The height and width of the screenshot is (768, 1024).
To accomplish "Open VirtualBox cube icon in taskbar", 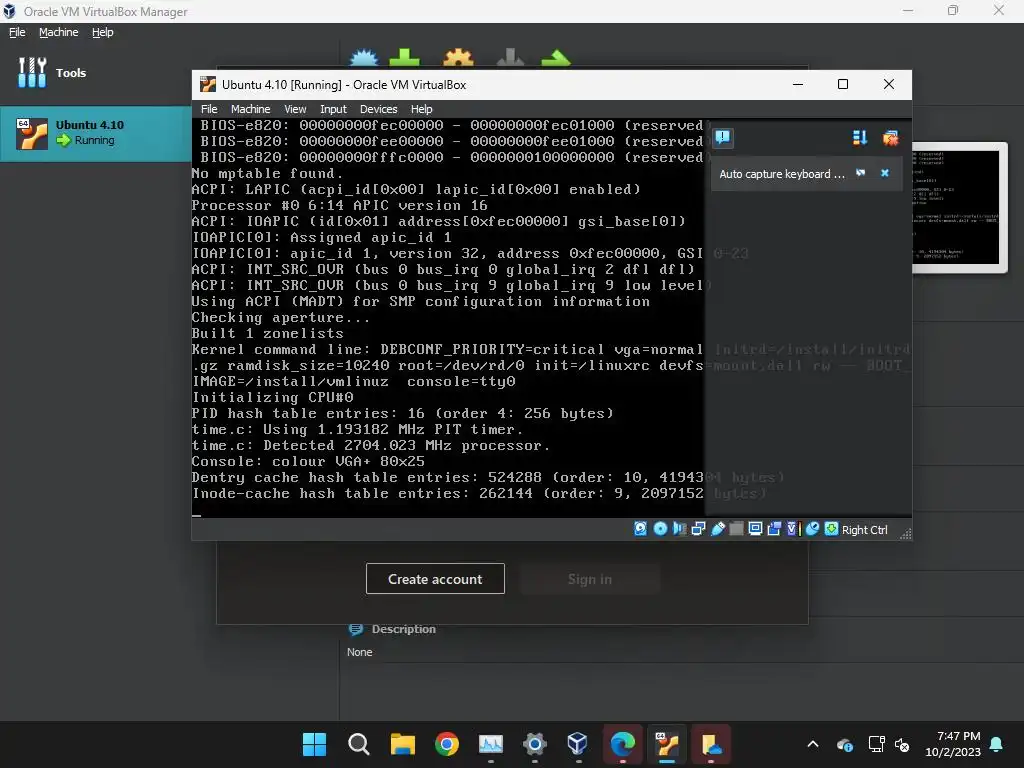I will coord(578,744).
